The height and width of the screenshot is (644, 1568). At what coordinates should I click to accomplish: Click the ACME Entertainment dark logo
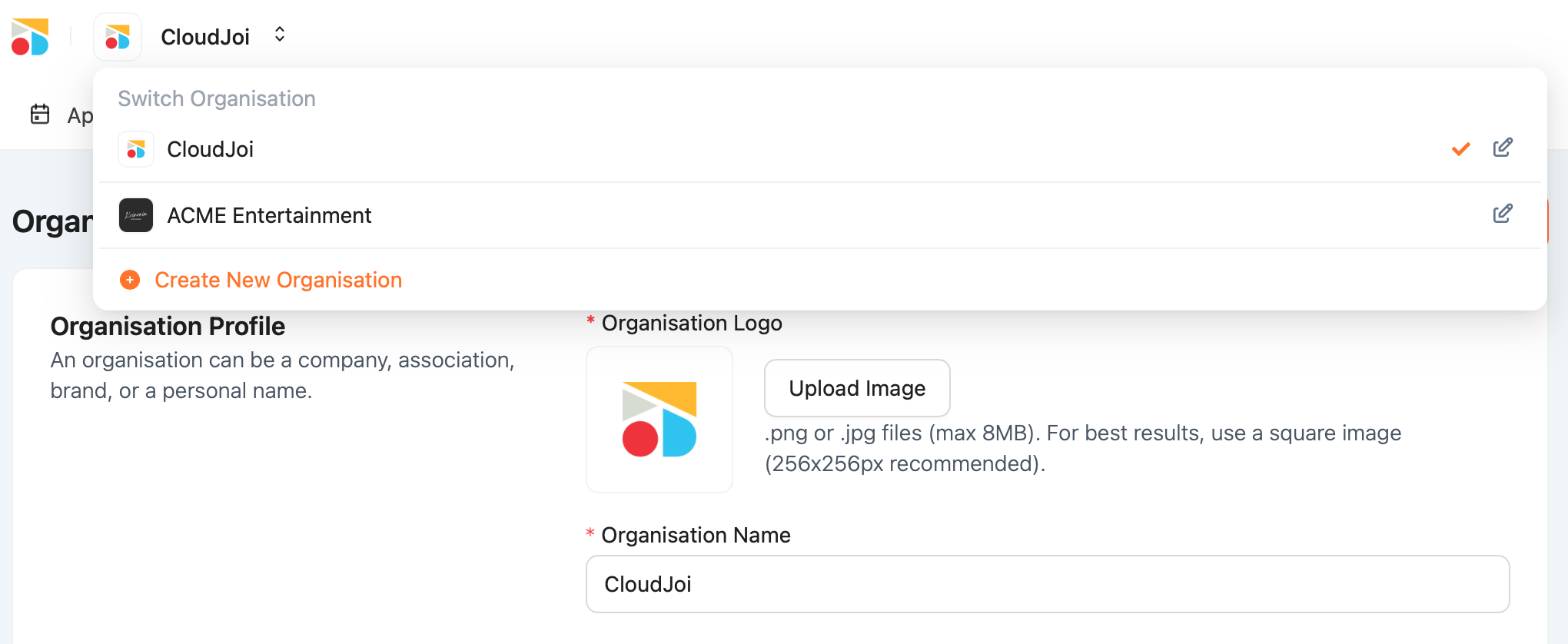[x=136, y=215]
